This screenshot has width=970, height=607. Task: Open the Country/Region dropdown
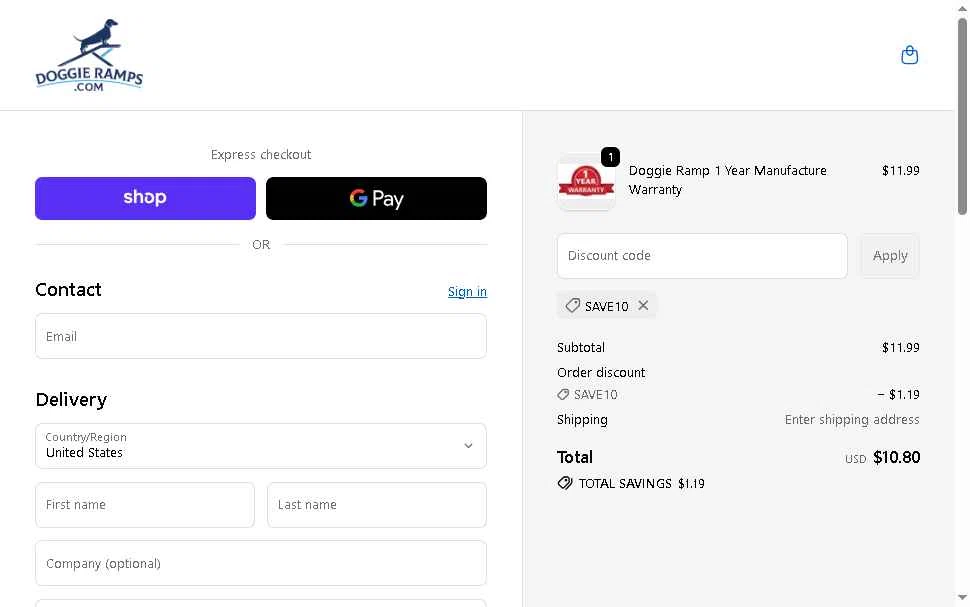pyautogui.click(x=261, y=446)
